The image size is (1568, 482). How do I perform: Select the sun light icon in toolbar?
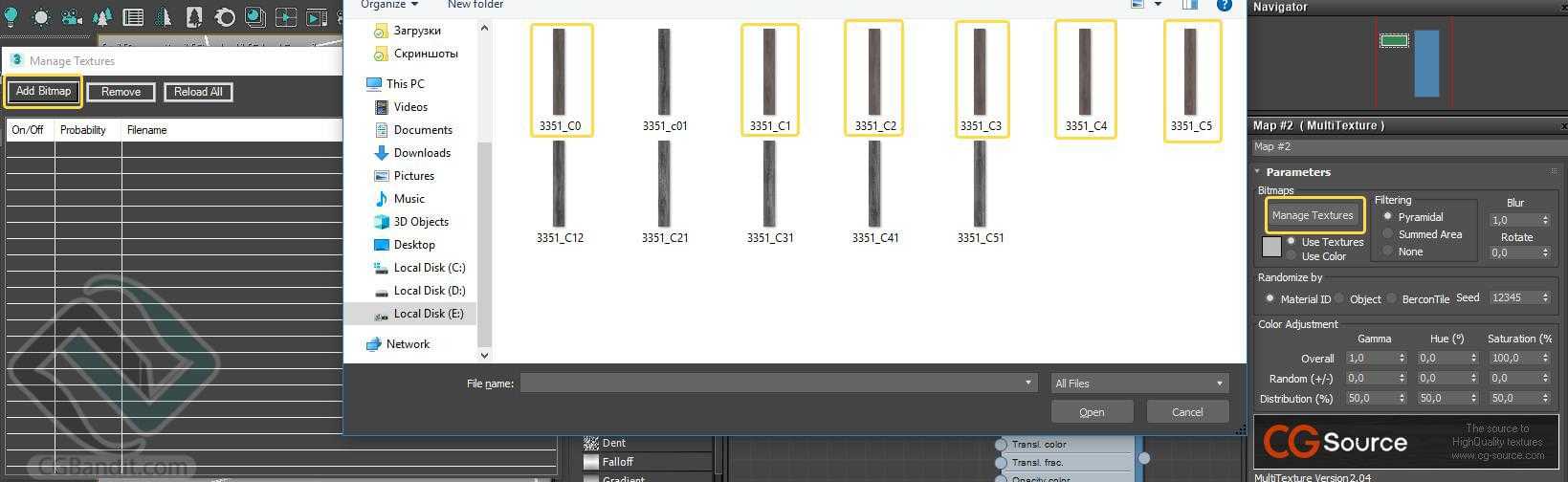click(41, 17)
